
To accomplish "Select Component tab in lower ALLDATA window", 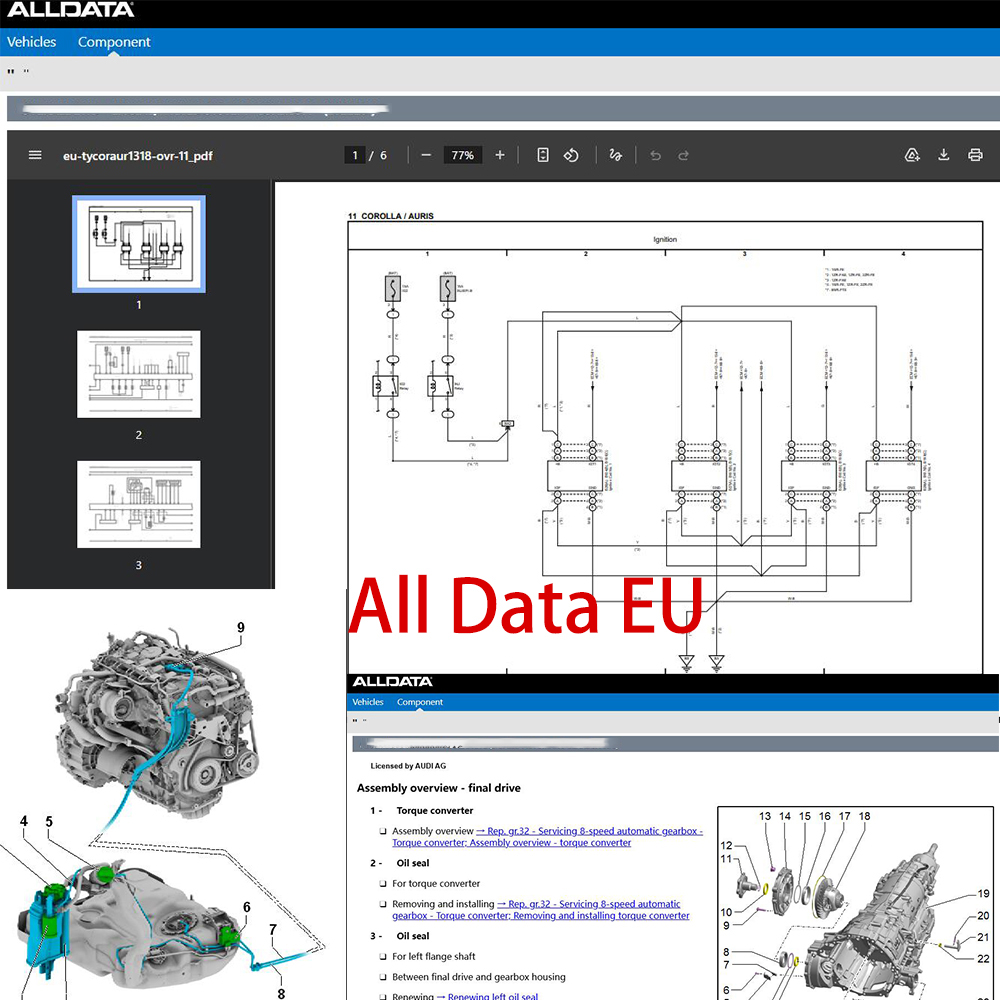I will (x=420, y=702).
